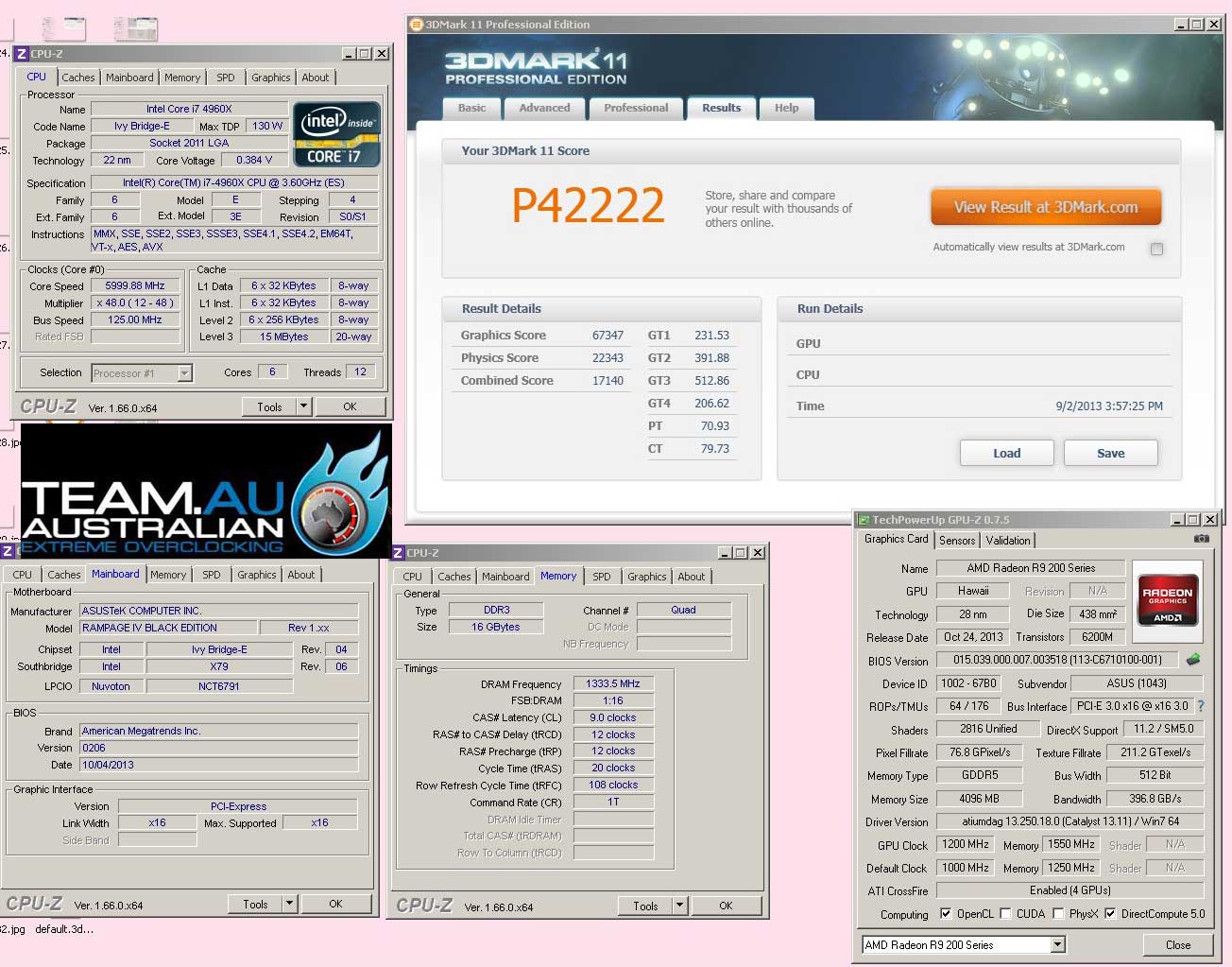Click the BIOS Version field in GPU-Z
The width and height of the screenshot is (1232, 967).
point(1057,660)
